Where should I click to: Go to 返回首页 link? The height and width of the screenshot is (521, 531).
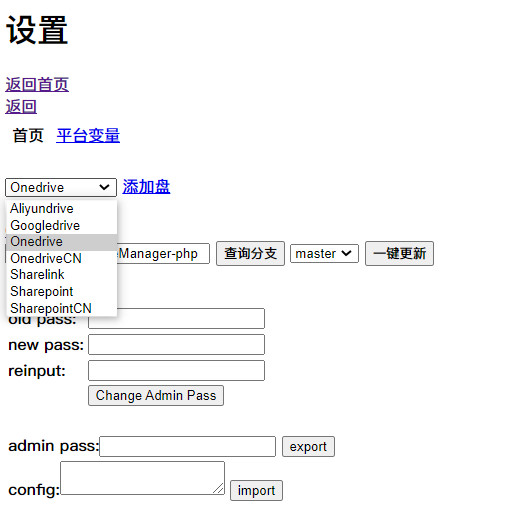point(37,84)
